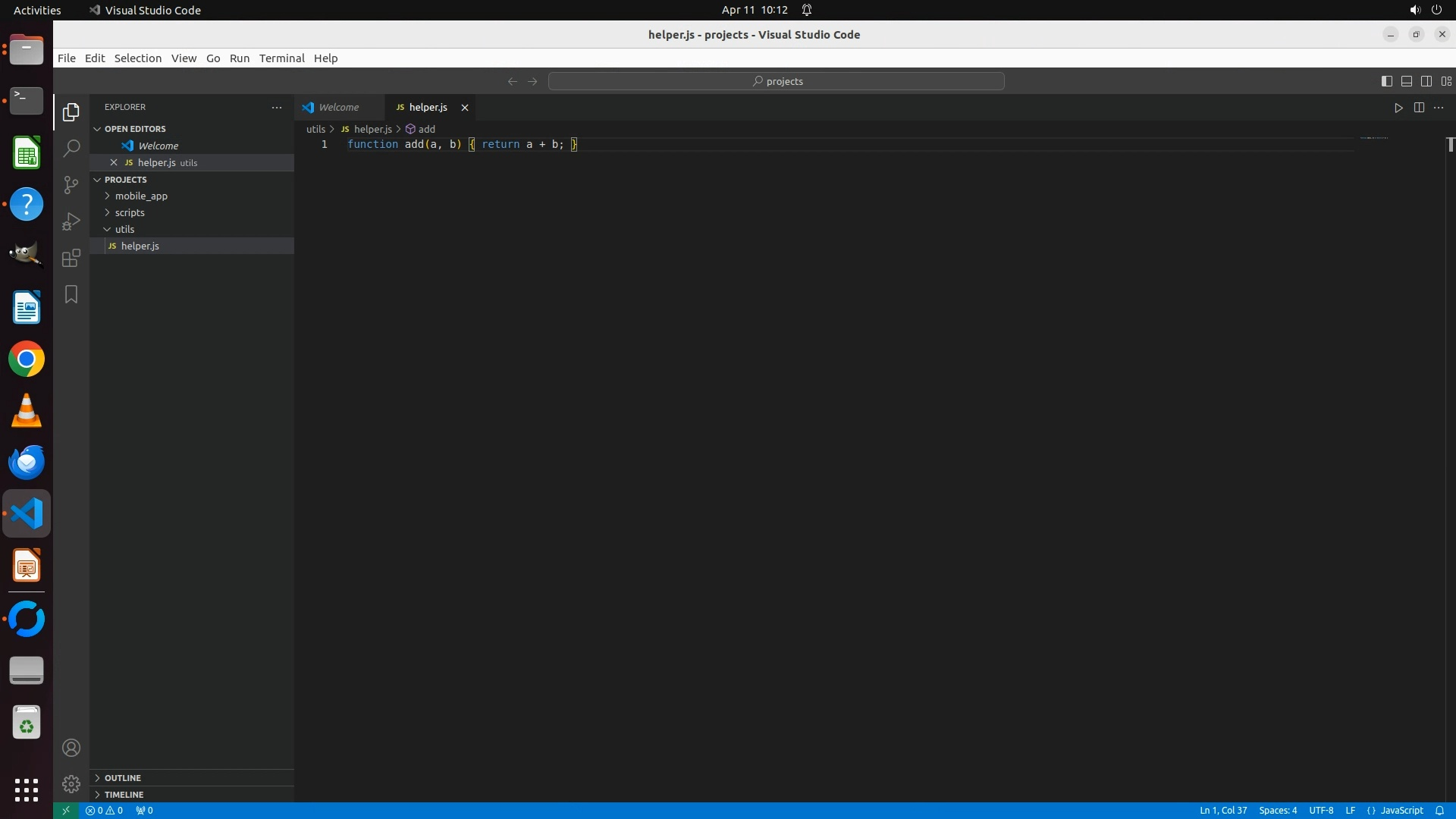1456x819 pixels.
Task: Collapse the utils folder
Action: pyautogui.click(x=124, y=229)
